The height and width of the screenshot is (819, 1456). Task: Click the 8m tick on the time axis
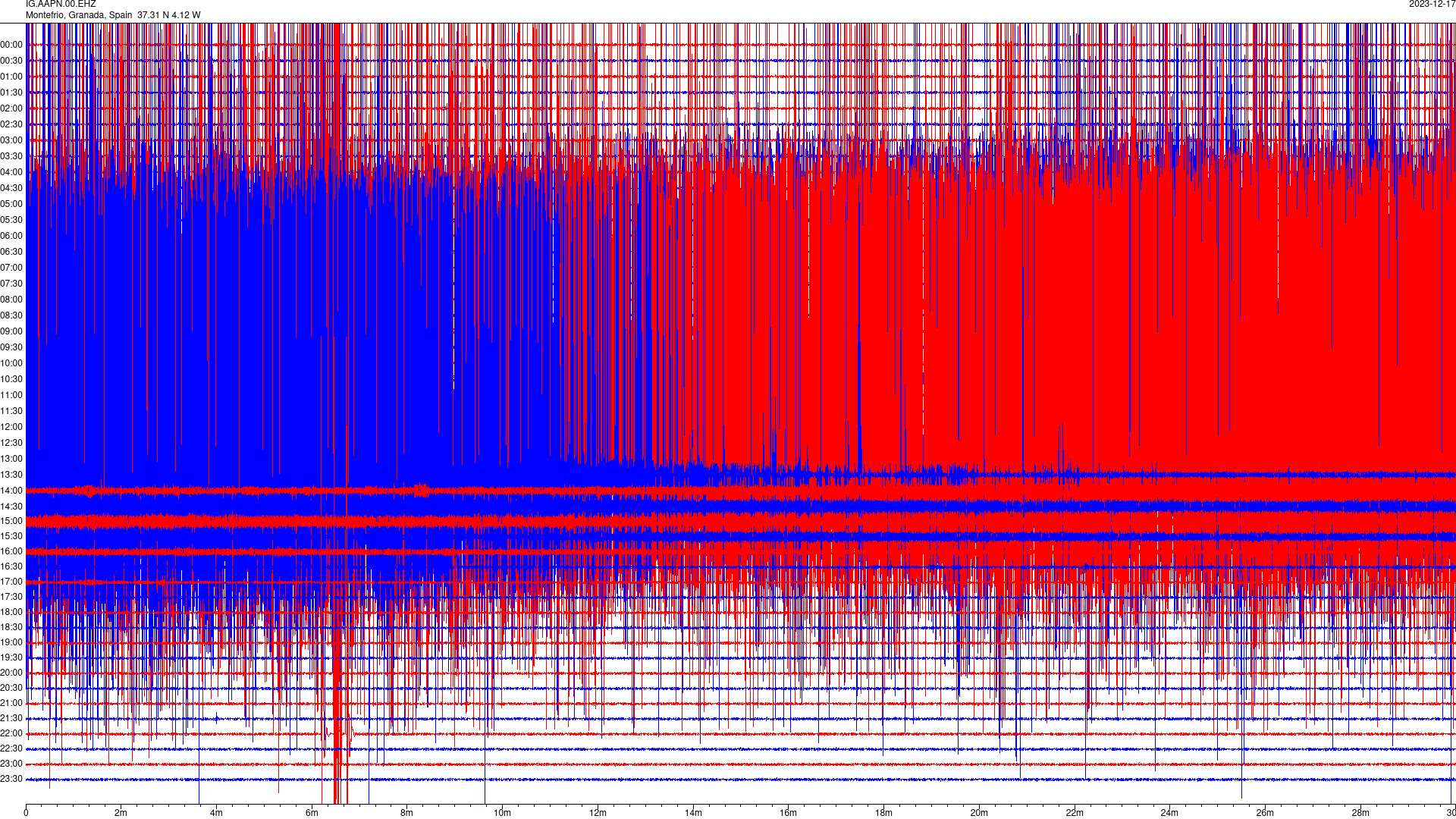407,813
